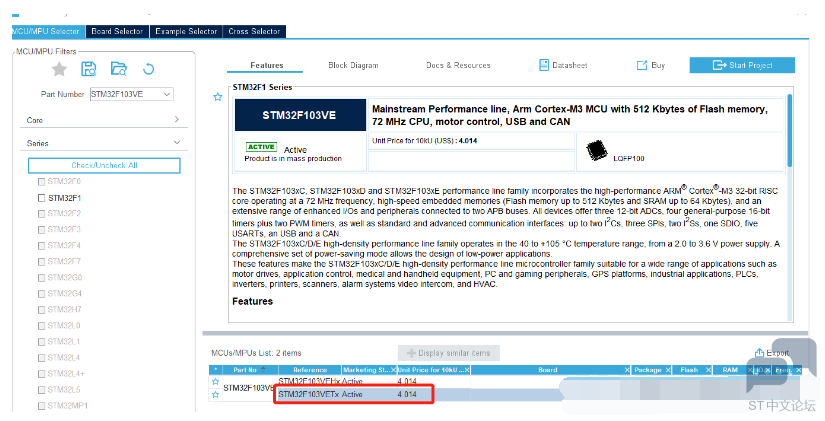
Task: Sort list by Part No column
Action: (x=249, y=370)
